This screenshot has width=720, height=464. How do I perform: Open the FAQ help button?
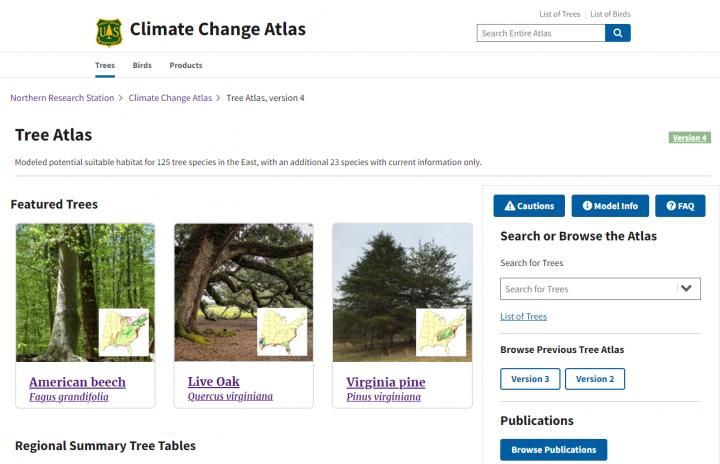pyautogui.click(x=680, y=206)
